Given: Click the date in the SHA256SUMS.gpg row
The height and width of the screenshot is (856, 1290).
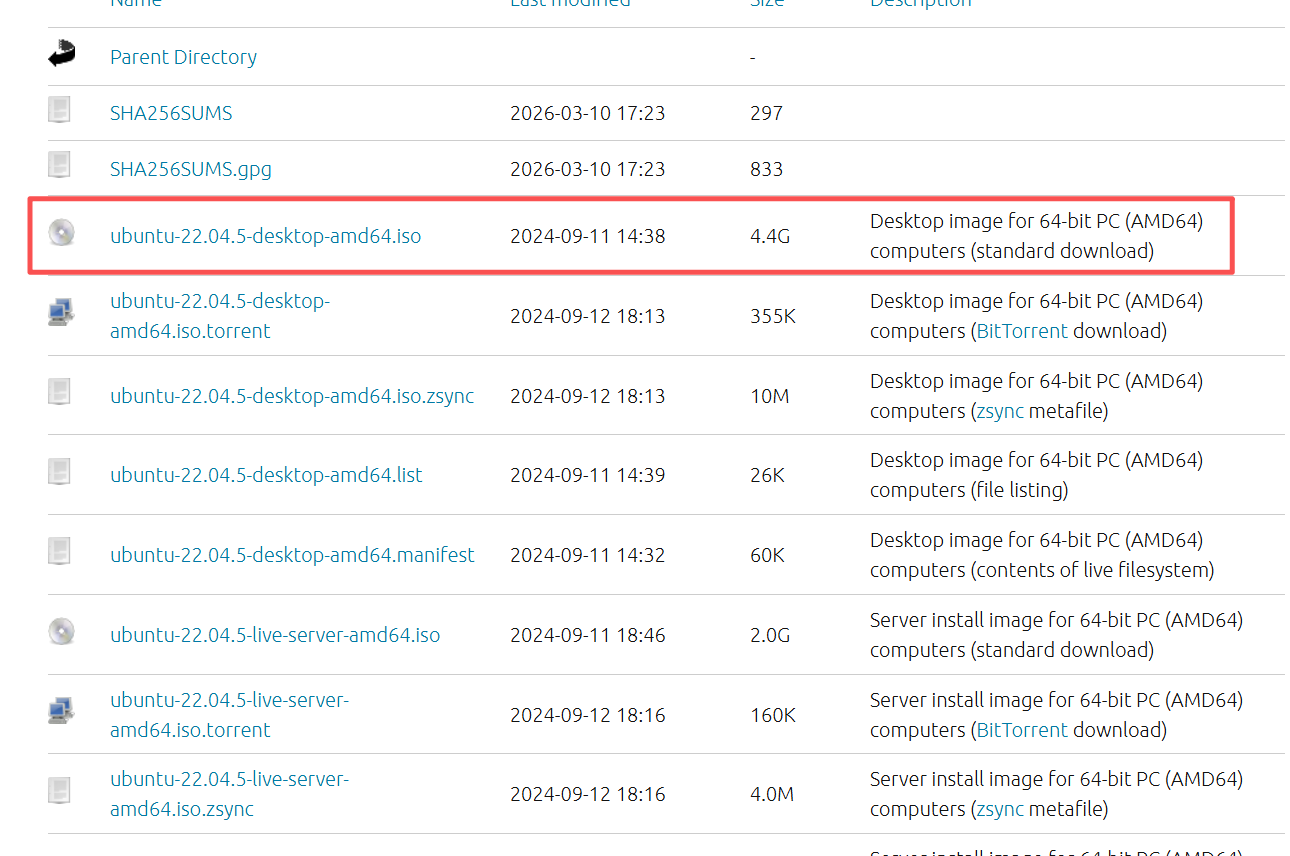Looking at the screenshot, I should click(x=587, y=169).
